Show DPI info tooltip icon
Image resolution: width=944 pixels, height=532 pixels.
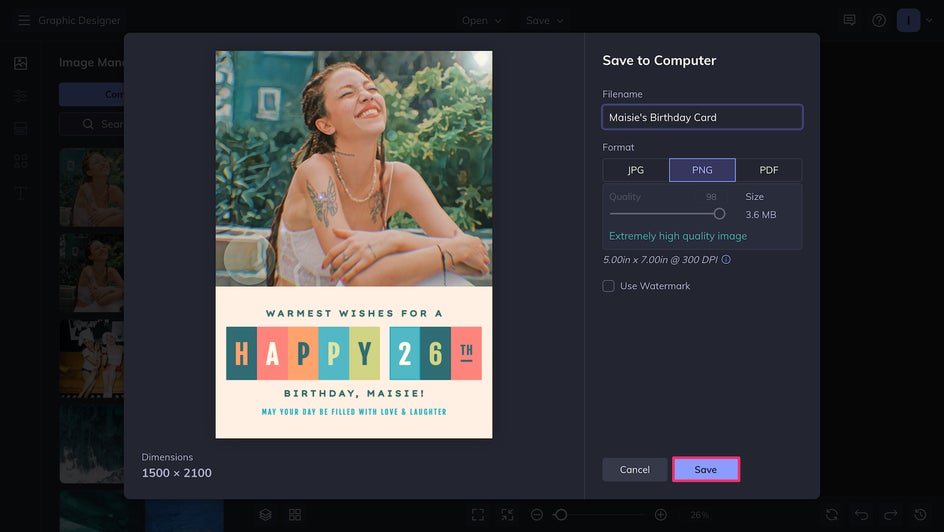pyautogui.click(x=726, y=259)
